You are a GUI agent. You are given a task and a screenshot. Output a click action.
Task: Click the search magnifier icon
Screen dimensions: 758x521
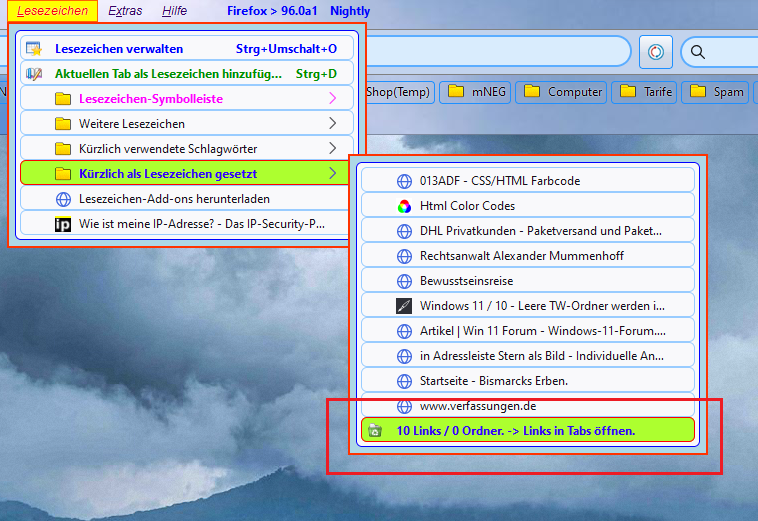[698, 52]
